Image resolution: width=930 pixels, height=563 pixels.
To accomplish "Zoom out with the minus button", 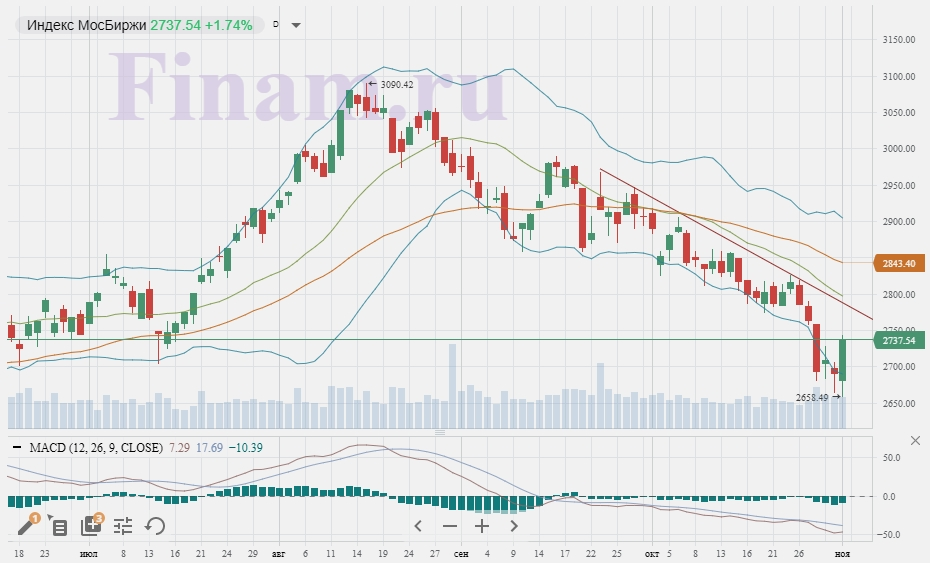I will [x=450, y=526].
